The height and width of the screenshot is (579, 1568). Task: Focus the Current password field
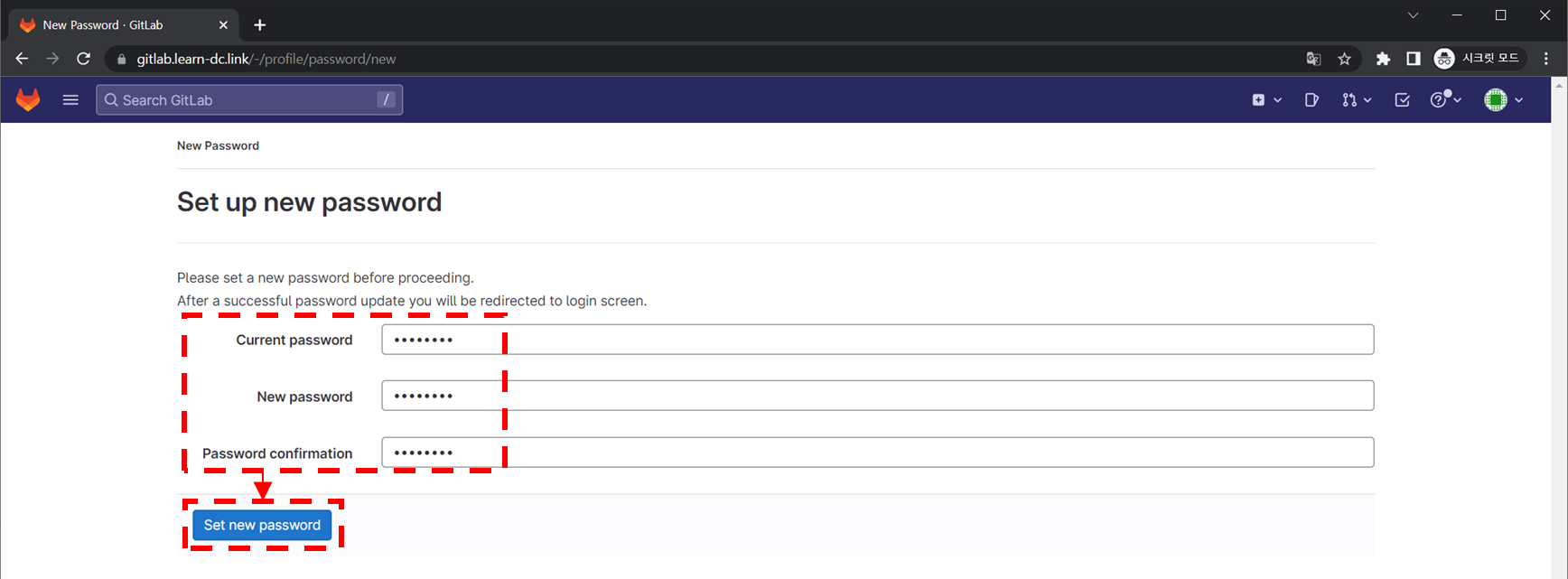(876, 340)
